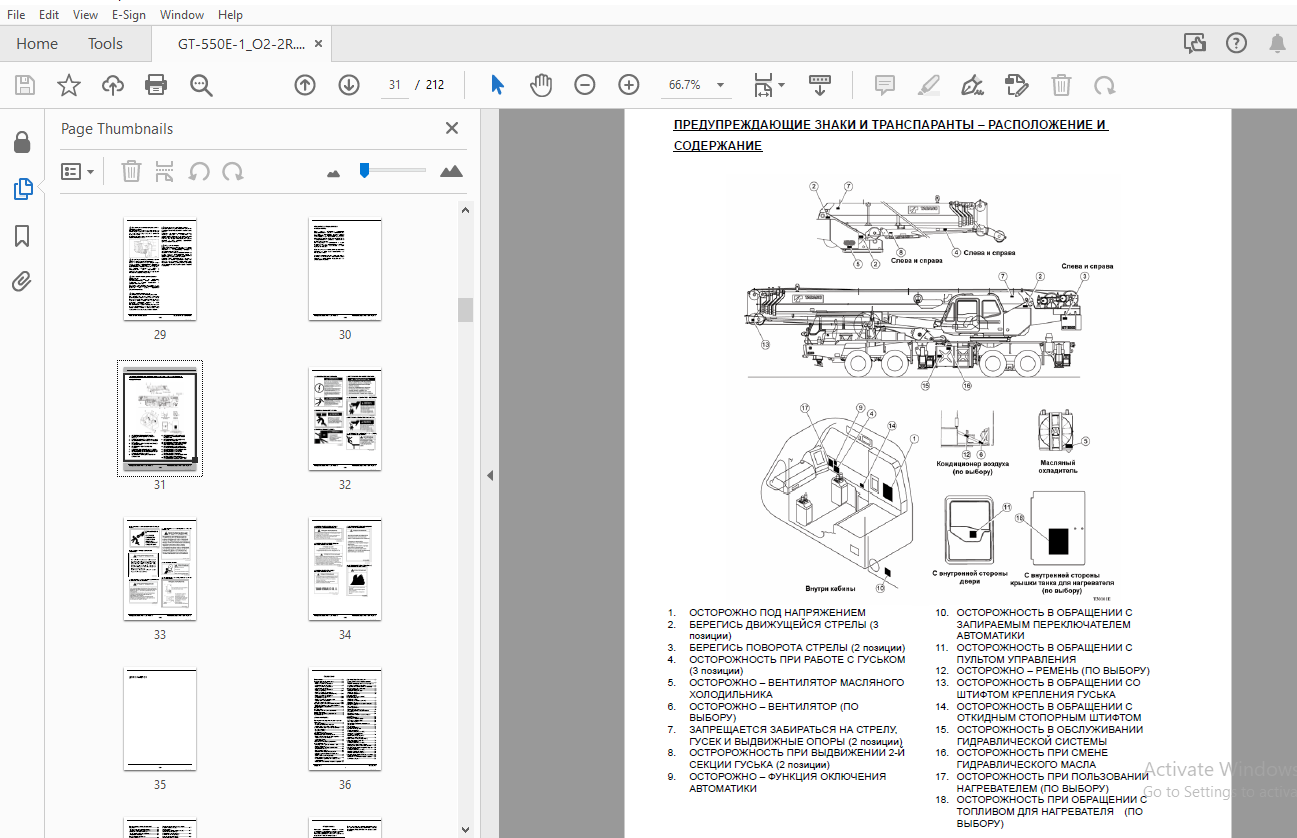Close the Page Thumbnails panel
The width and height of the screenshot is (1297, 838).
coord(452,128)
